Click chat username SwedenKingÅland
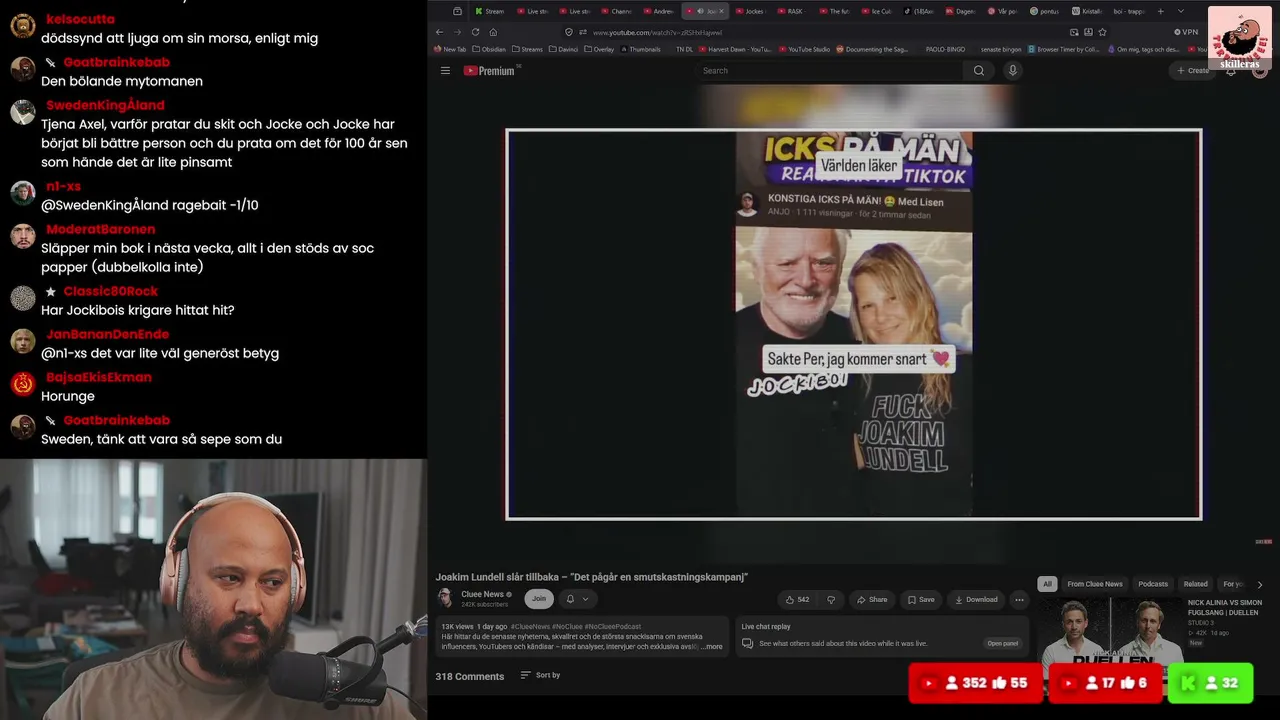Screen dimensions: 1280x720 [105, 105]
